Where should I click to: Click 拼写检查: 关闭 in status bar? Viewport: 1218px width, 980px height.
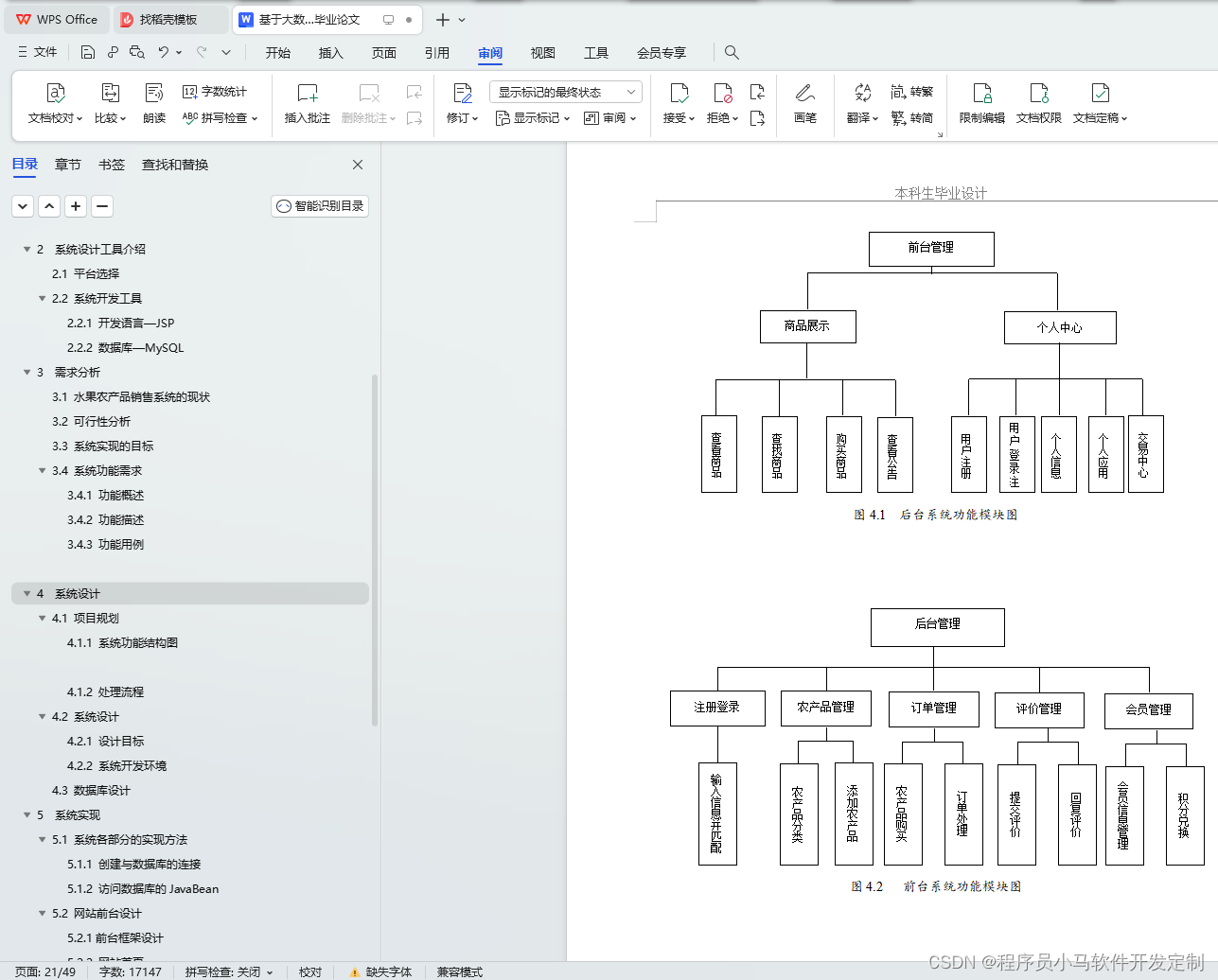click(229, 971)
